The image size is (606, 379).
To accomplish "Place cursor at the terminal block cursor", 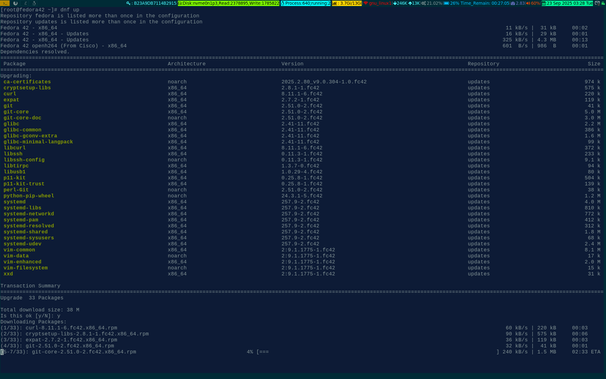I will coord(2,352).
